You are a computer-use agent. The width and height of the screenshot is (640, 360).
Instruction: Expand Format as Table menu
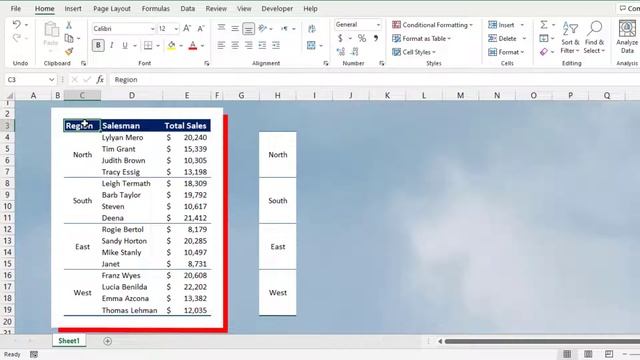pyautogui.click(x=421, y=38)
